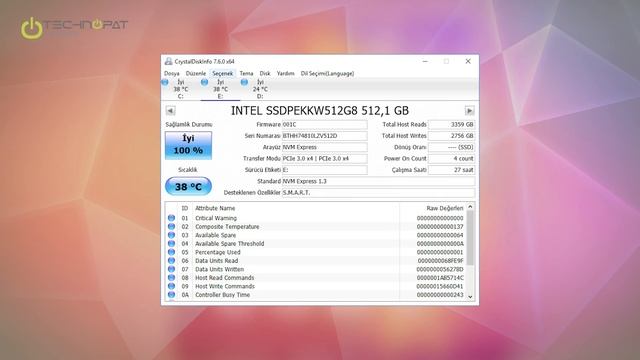Click the Desteklenen Özellikler S.M.A.R.T. field
This screenshot has height=360, width=640.
378,193
